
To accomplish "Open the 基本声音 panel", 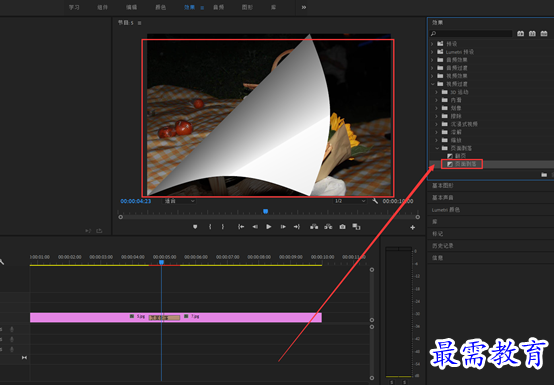I will pos(443,198).
